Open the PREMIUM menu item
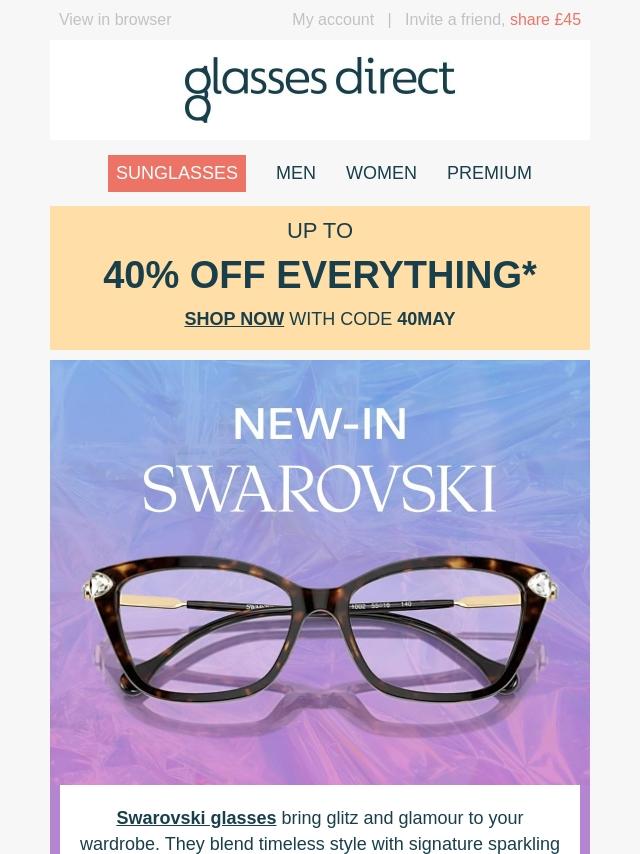The height and width of the screenshot is (854, 640). [x=489, y=173]
